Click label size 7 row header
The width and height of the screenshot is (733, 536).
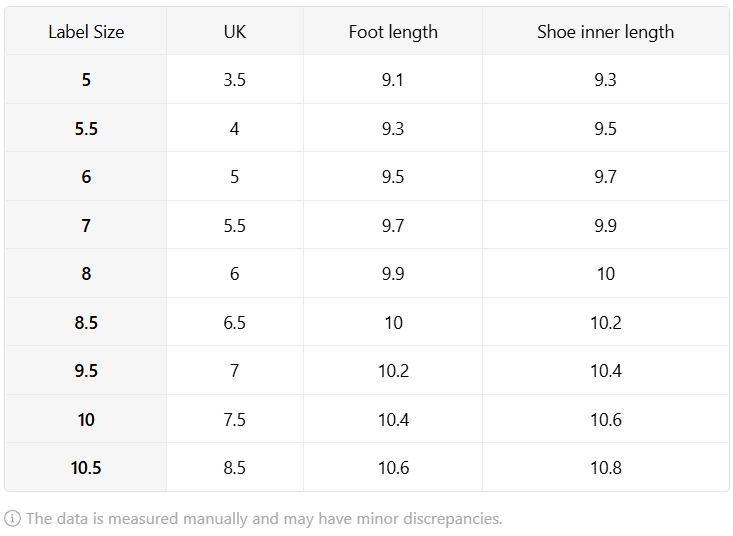click(x=86, y=225)
